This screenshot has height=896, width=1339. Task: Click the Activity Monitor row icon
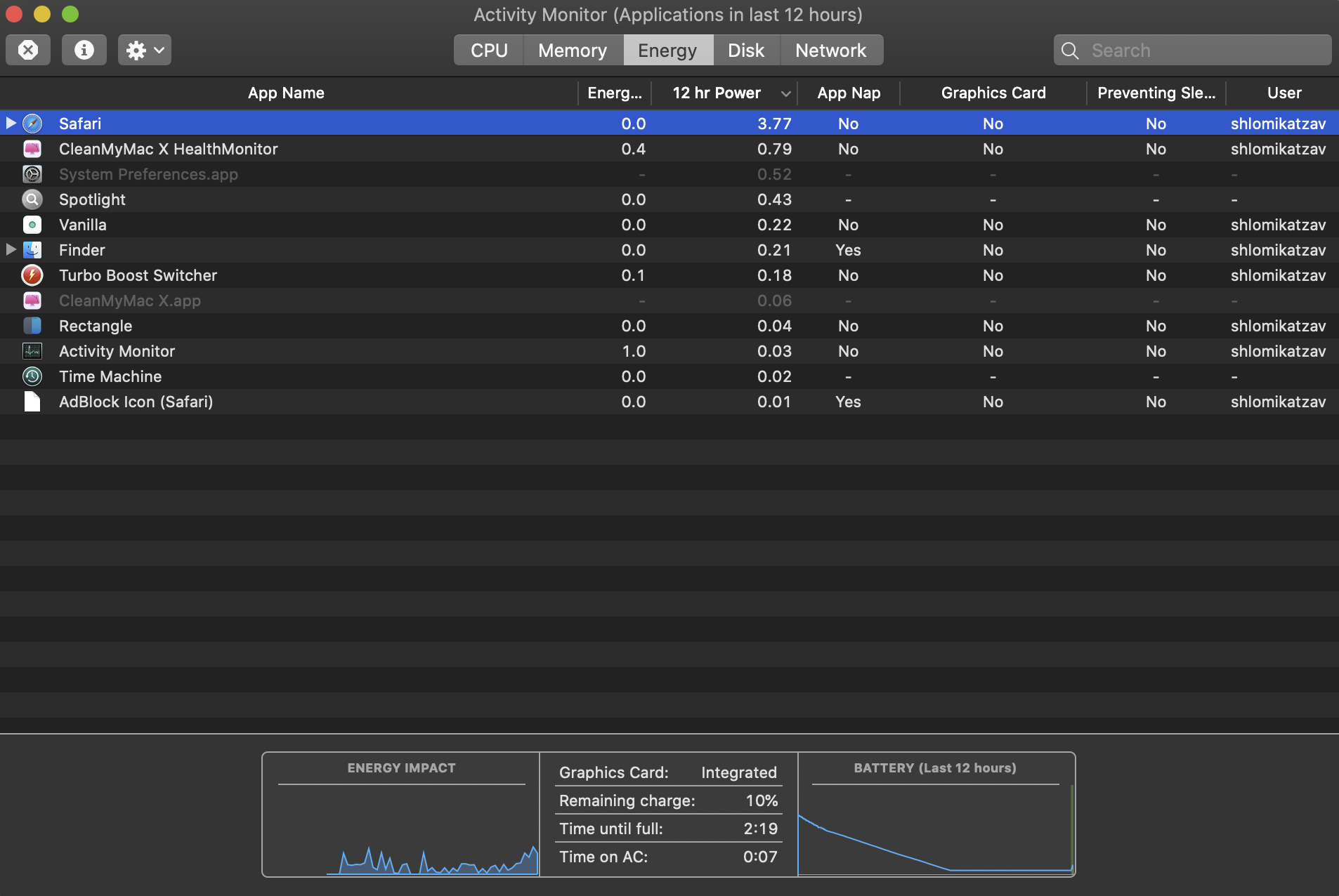(x=32, y=351)
